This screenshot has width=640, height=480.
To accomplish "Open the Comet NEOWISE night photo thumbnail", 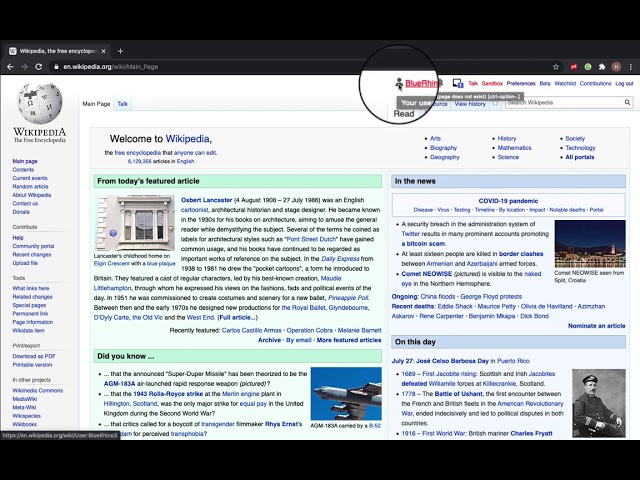I will click(x=590, y=244).
